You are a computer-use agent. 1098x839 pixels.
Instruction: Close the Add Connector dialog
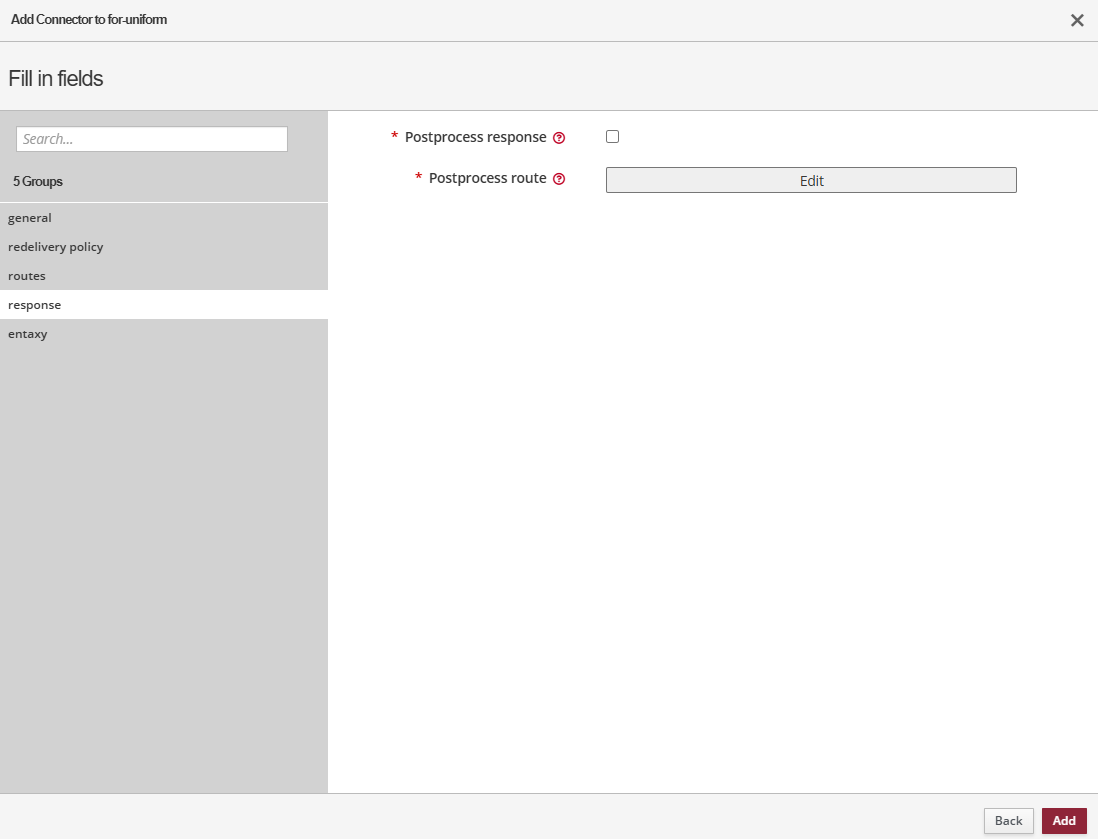[x=1077, y=20]
